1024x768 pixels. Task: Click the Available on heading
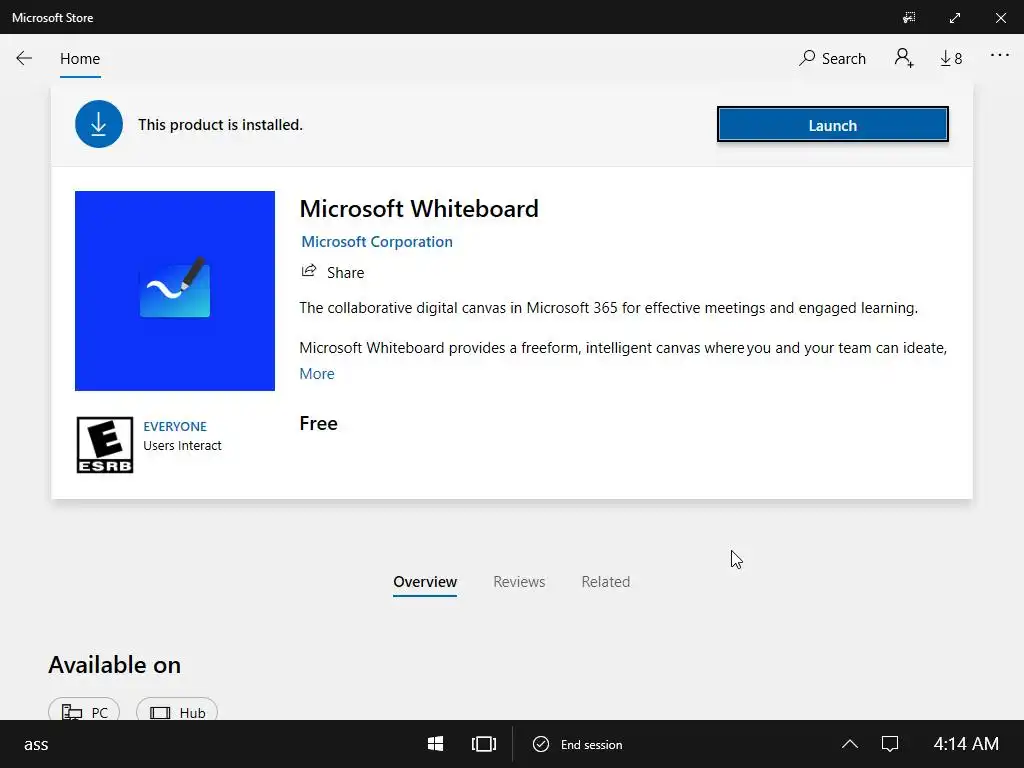[114, 665]
